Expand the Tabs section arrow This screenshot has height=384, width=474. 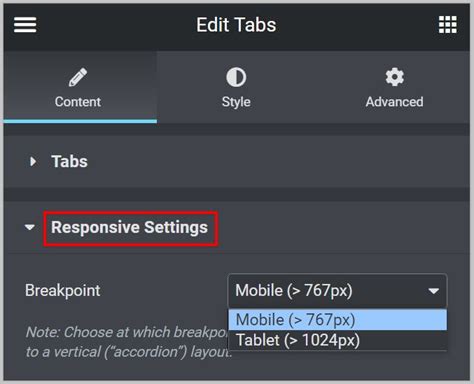point(33,162)
